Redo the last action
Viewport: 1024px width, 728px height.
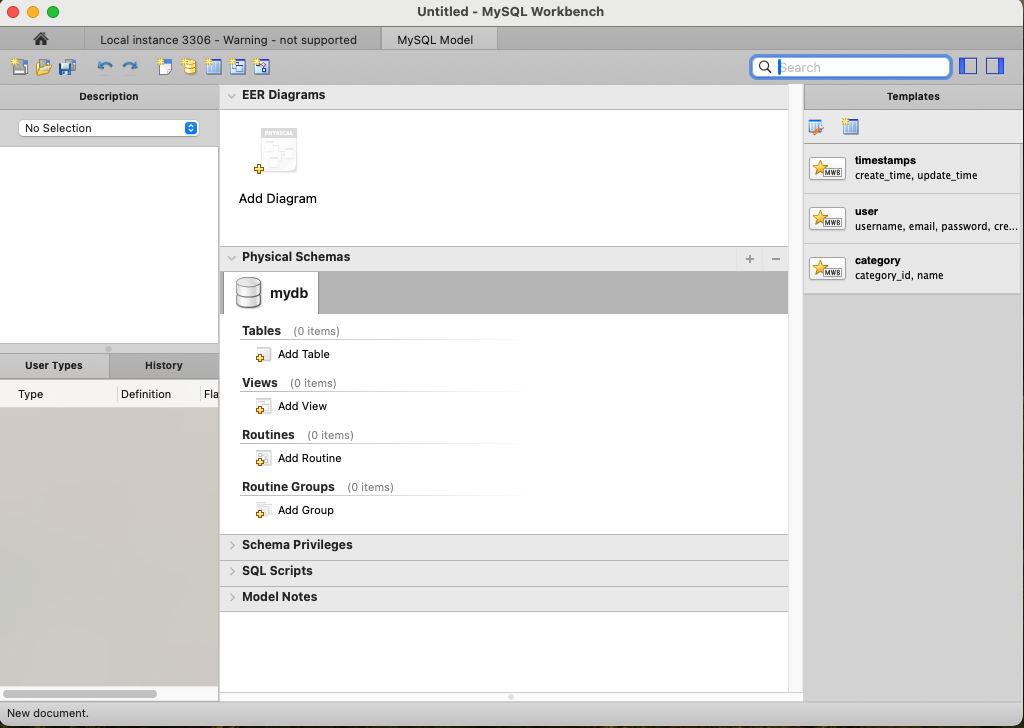(130, 67)
